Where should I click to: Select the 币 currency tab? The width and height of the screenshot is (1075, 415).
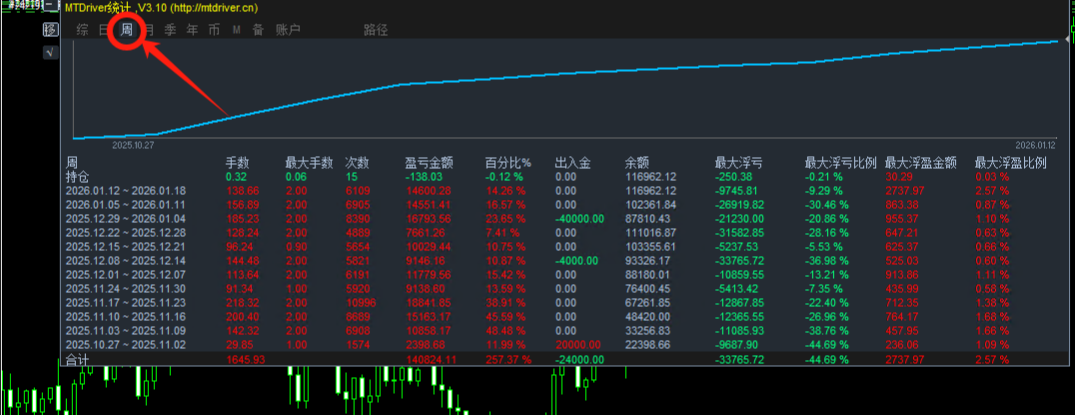pyautogui.click(x=214, y=30)
